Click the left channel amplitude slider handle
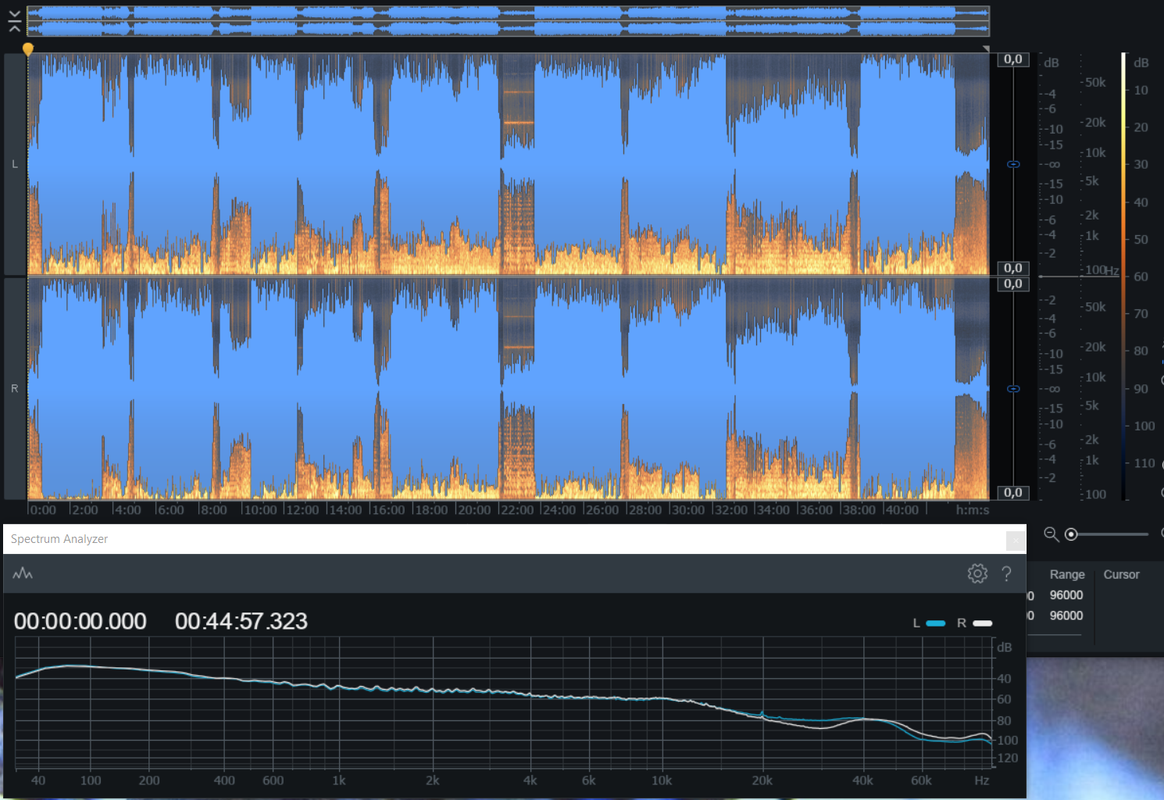The height and width of the screenshot is (800, 1164). (x=1013, y=164)
